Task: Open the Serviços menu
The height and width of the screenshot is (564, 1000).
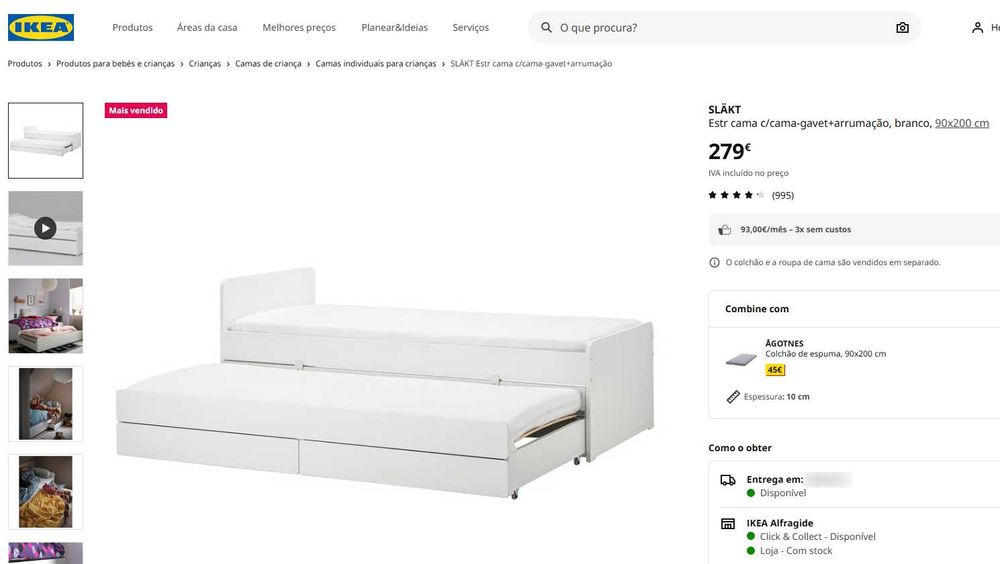Action: click(x=470, y=27)
